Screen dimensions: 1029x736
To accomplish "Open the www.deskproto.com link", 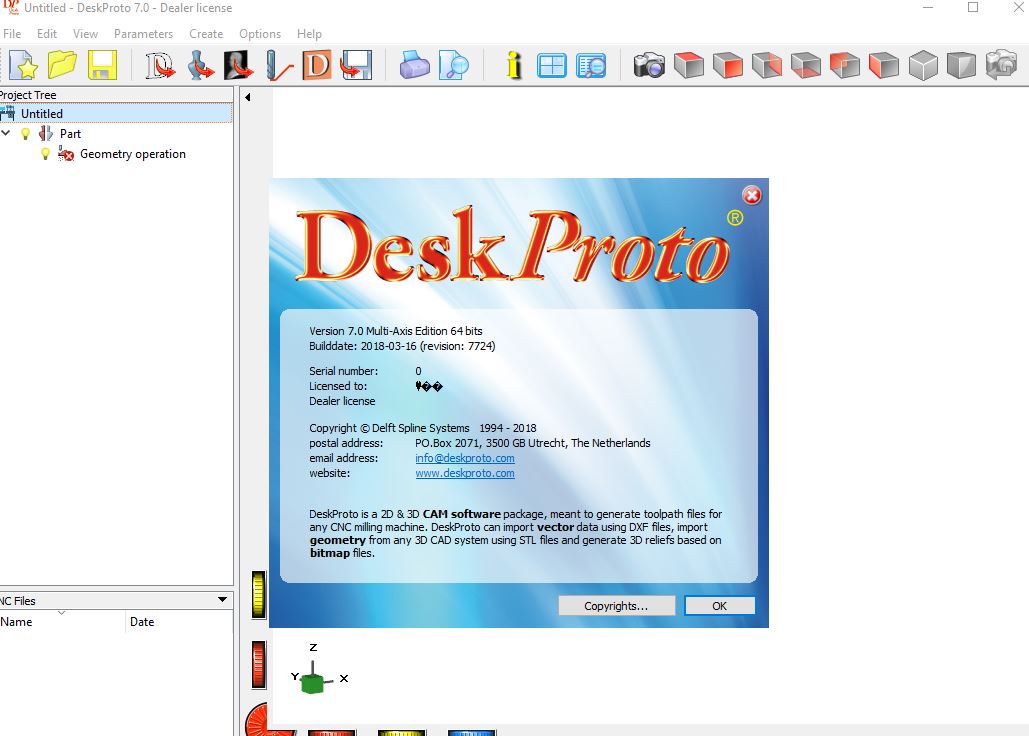I will click(x=465, y=473).
